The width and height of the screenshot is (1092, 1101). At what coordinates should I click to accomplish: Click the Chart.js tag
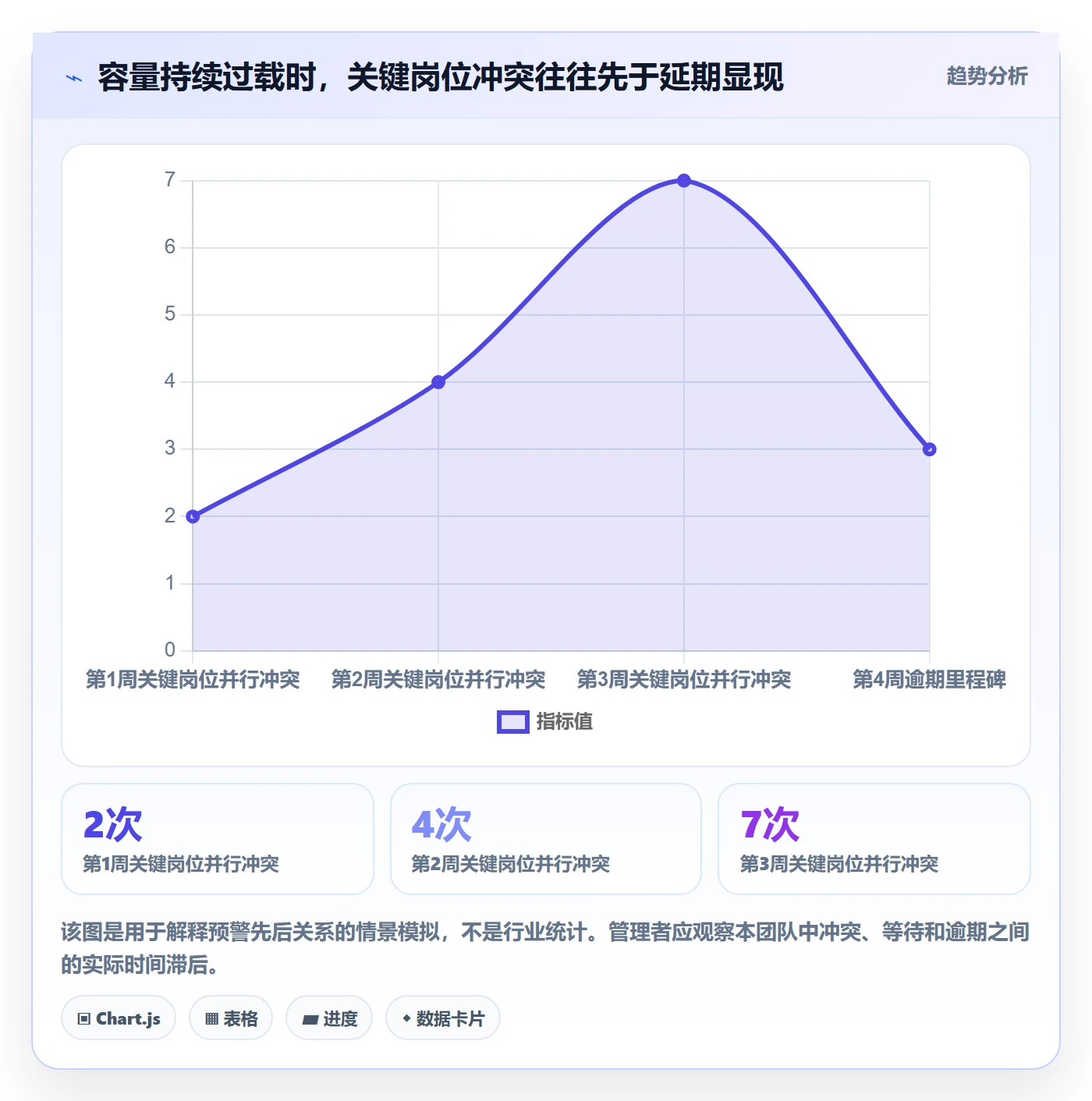(119, 1018)
